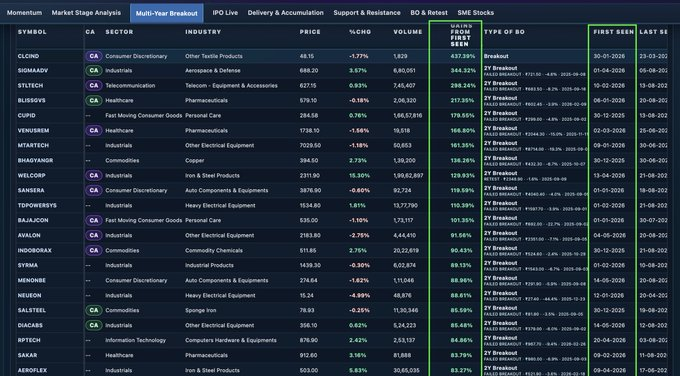Switch to the Momentum tab

(24, 13)
